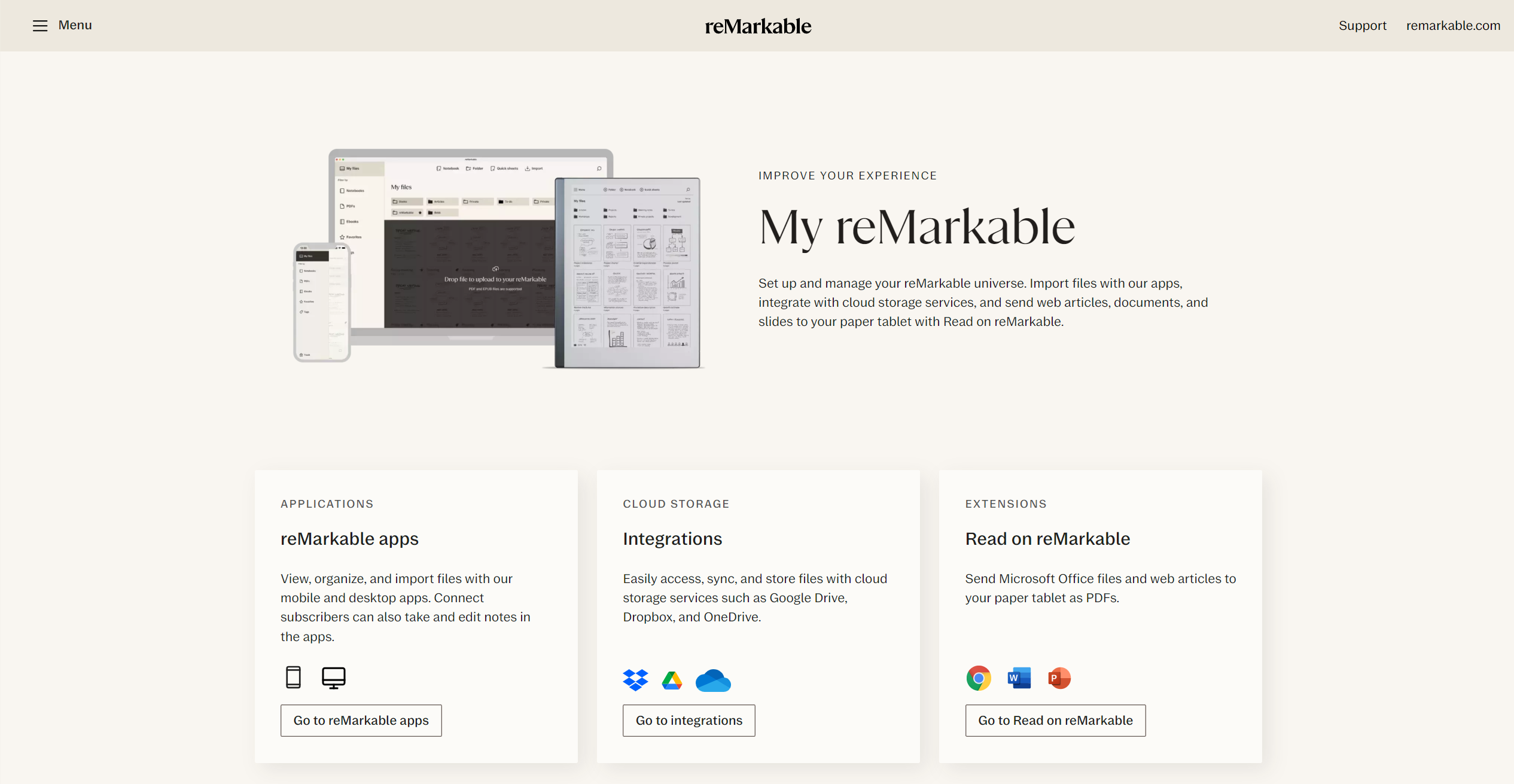Click the smartphone app preview image
This screenshot has width=1514, height=784.
click(x=322, y=302)
